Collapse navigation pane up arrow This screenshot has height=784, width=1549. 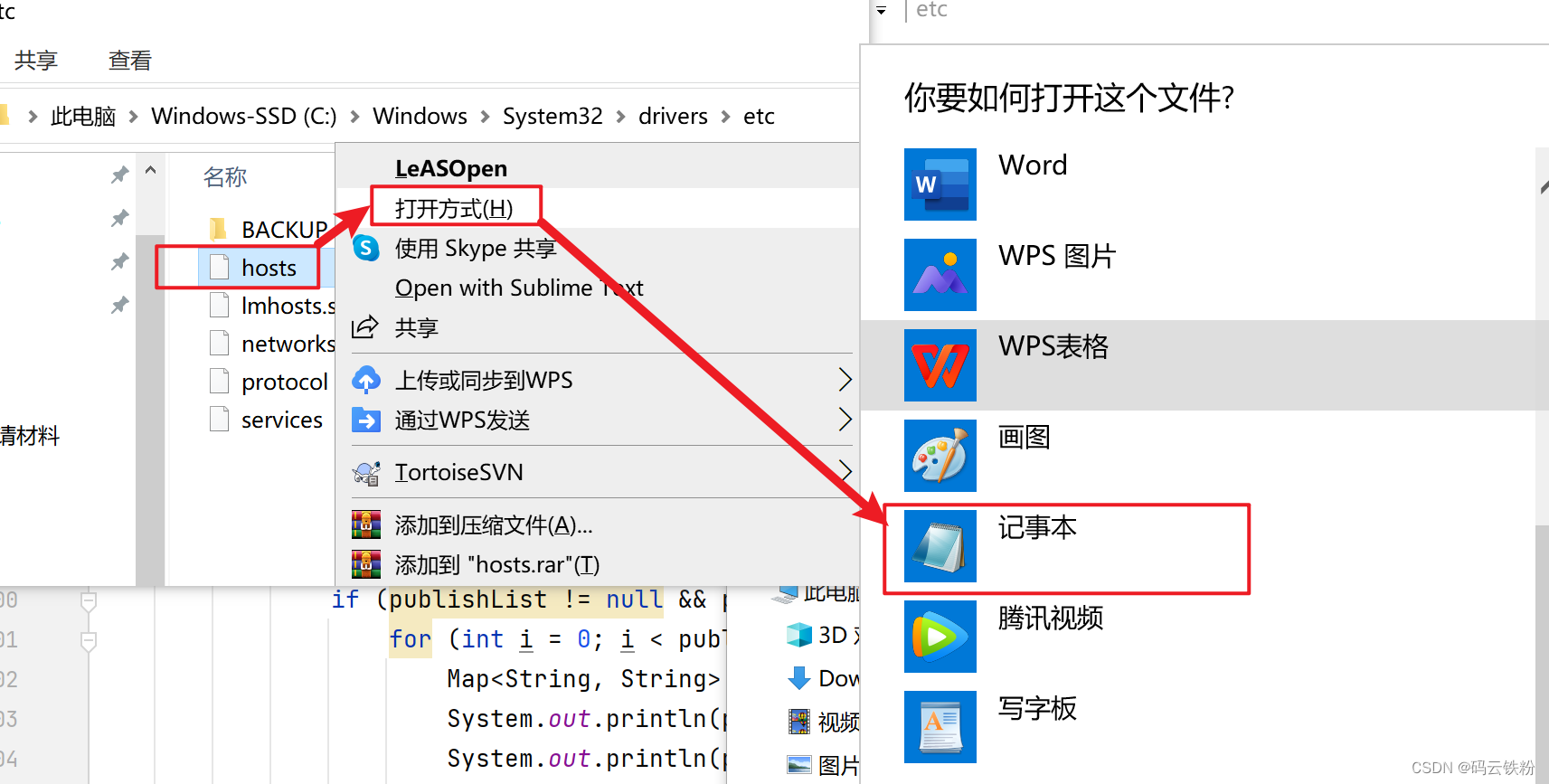tap(151, 170)
